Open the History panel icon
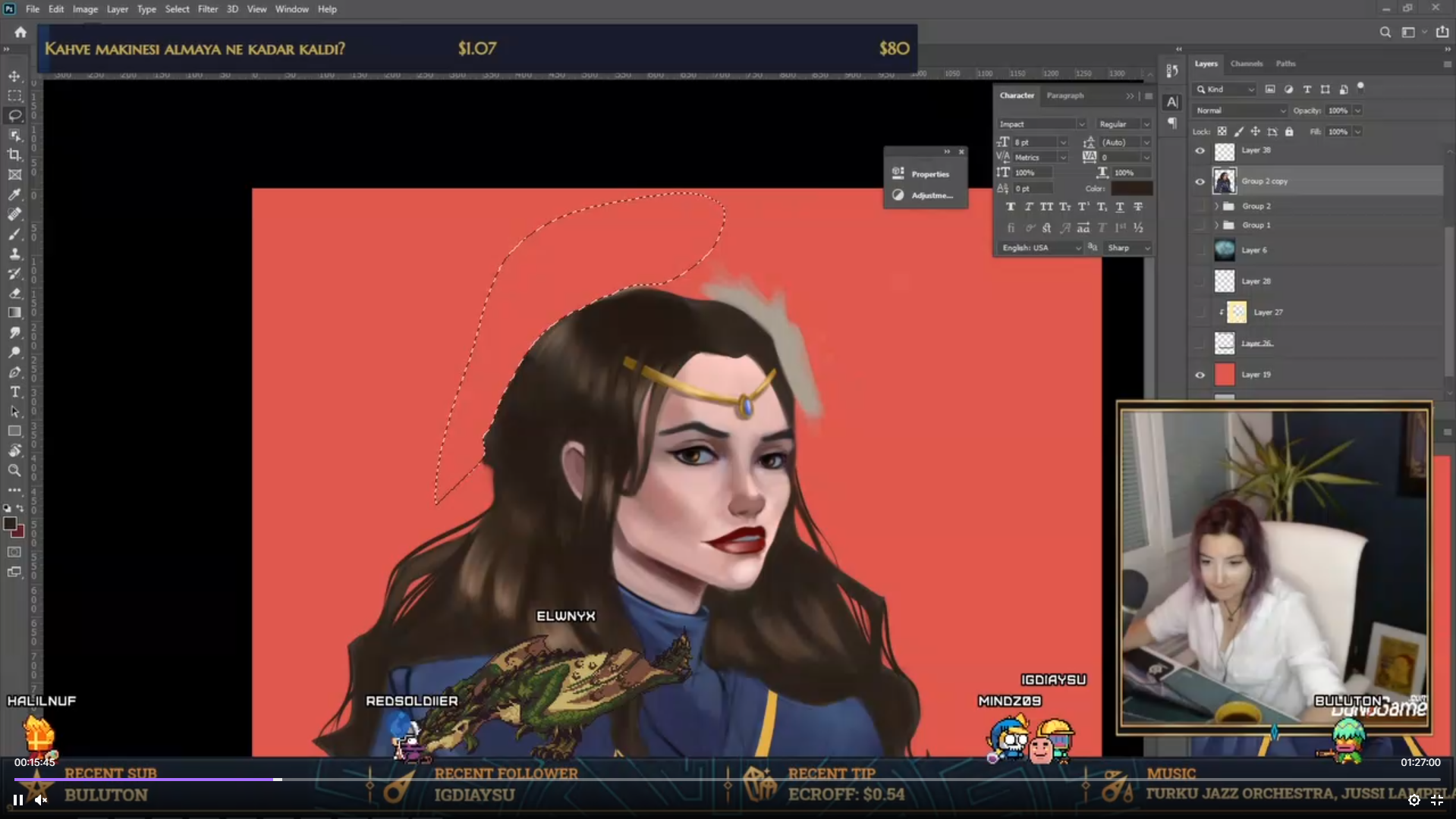The image size is (1456, 819). coord(1172,71)
